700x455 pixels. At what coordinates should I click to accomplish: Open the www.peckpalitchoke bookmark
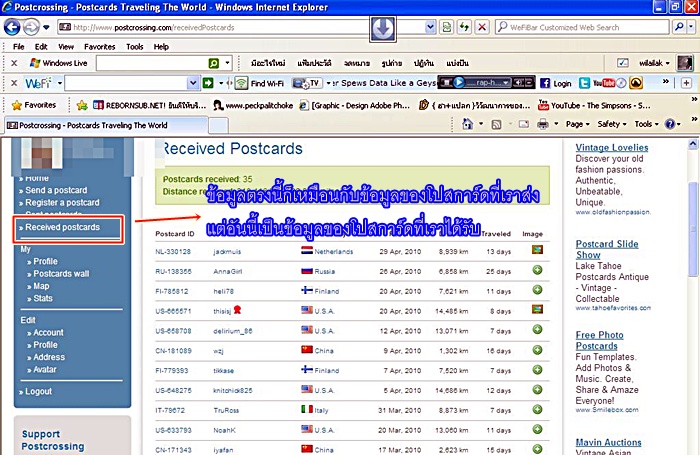253,105
